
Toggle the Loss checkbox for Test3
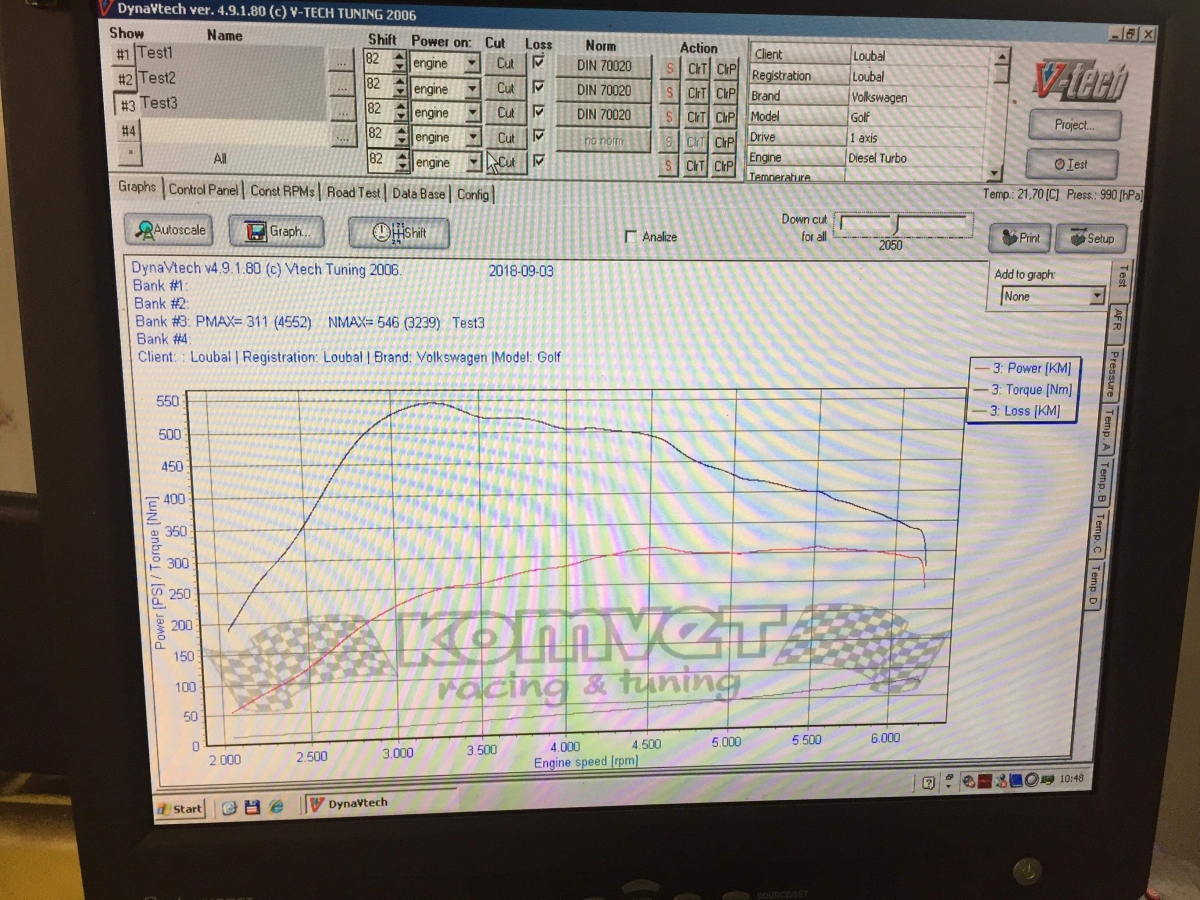click(x=539, y=112)
